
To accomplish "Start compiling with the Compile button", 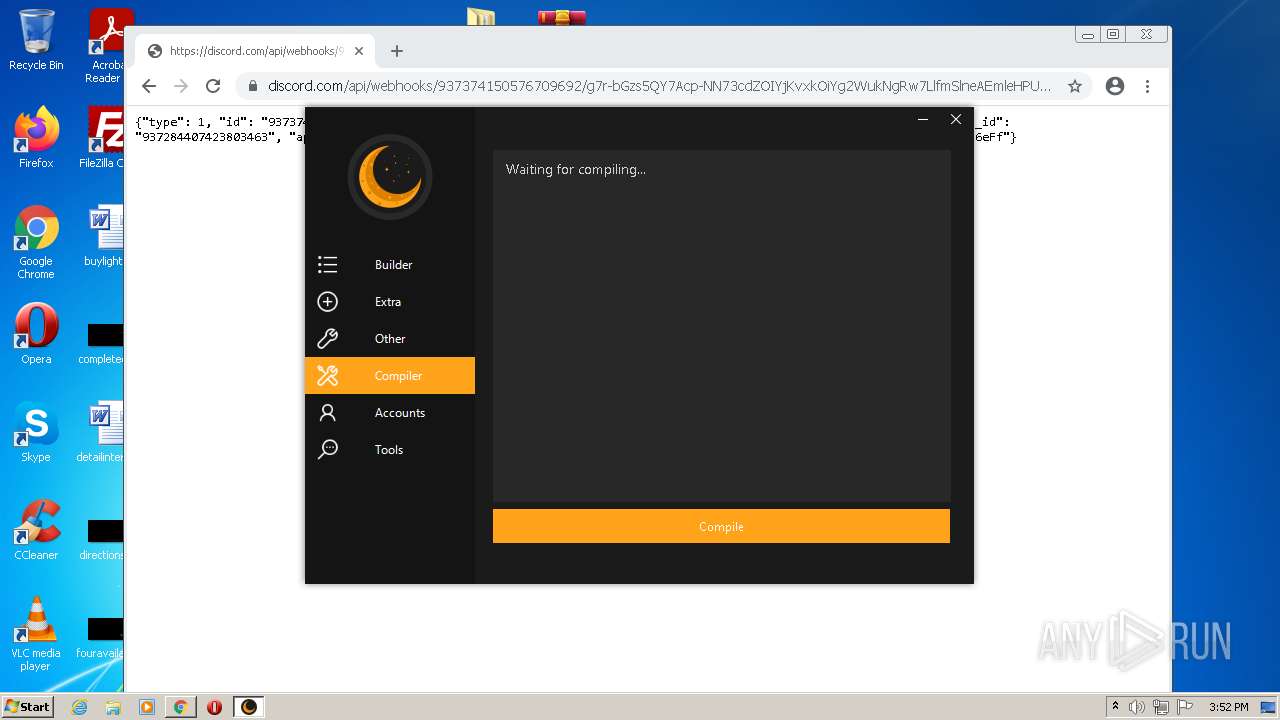I will click(x=721, y=526).
